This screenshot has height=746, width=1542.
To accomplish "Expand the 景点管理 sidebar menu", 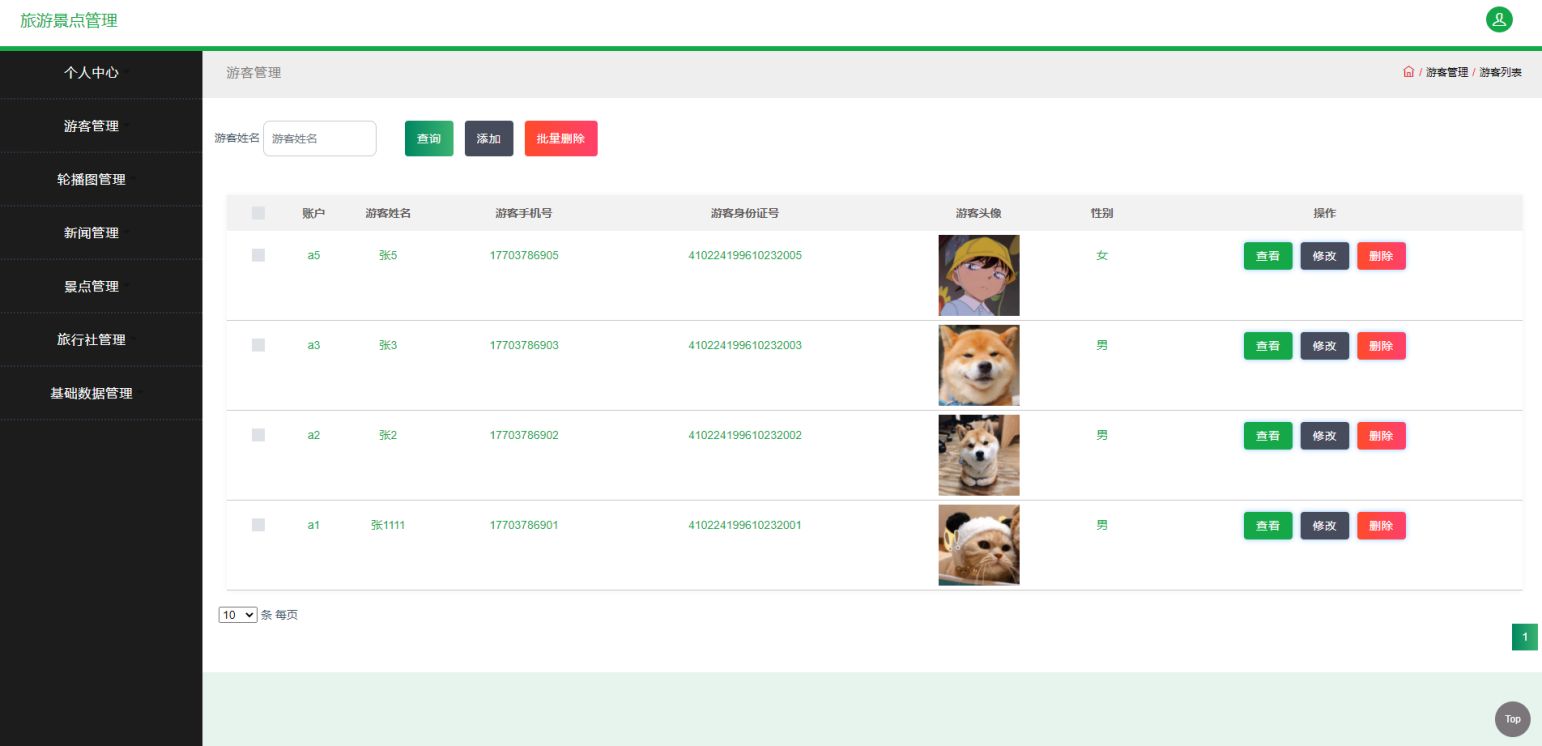I will click(x=101, y=286).
